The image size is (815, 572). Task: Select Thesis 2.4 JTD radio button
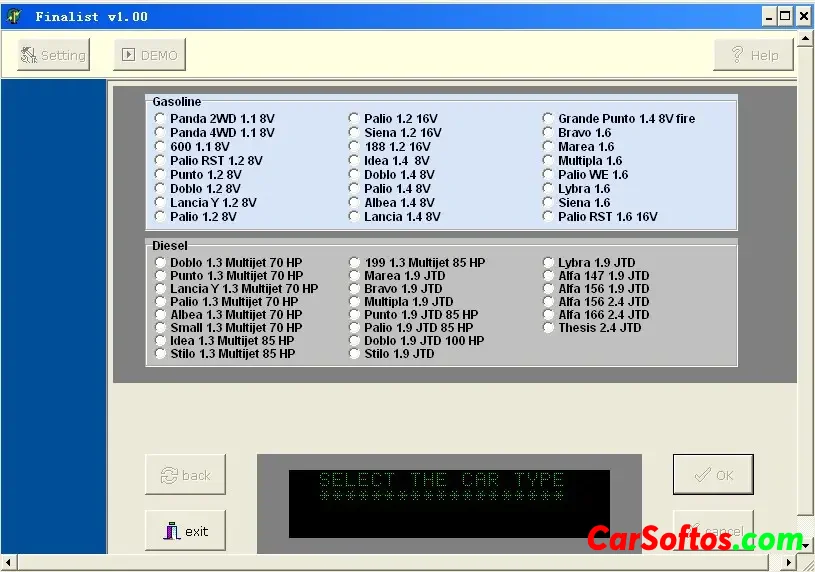click(548, 328)
